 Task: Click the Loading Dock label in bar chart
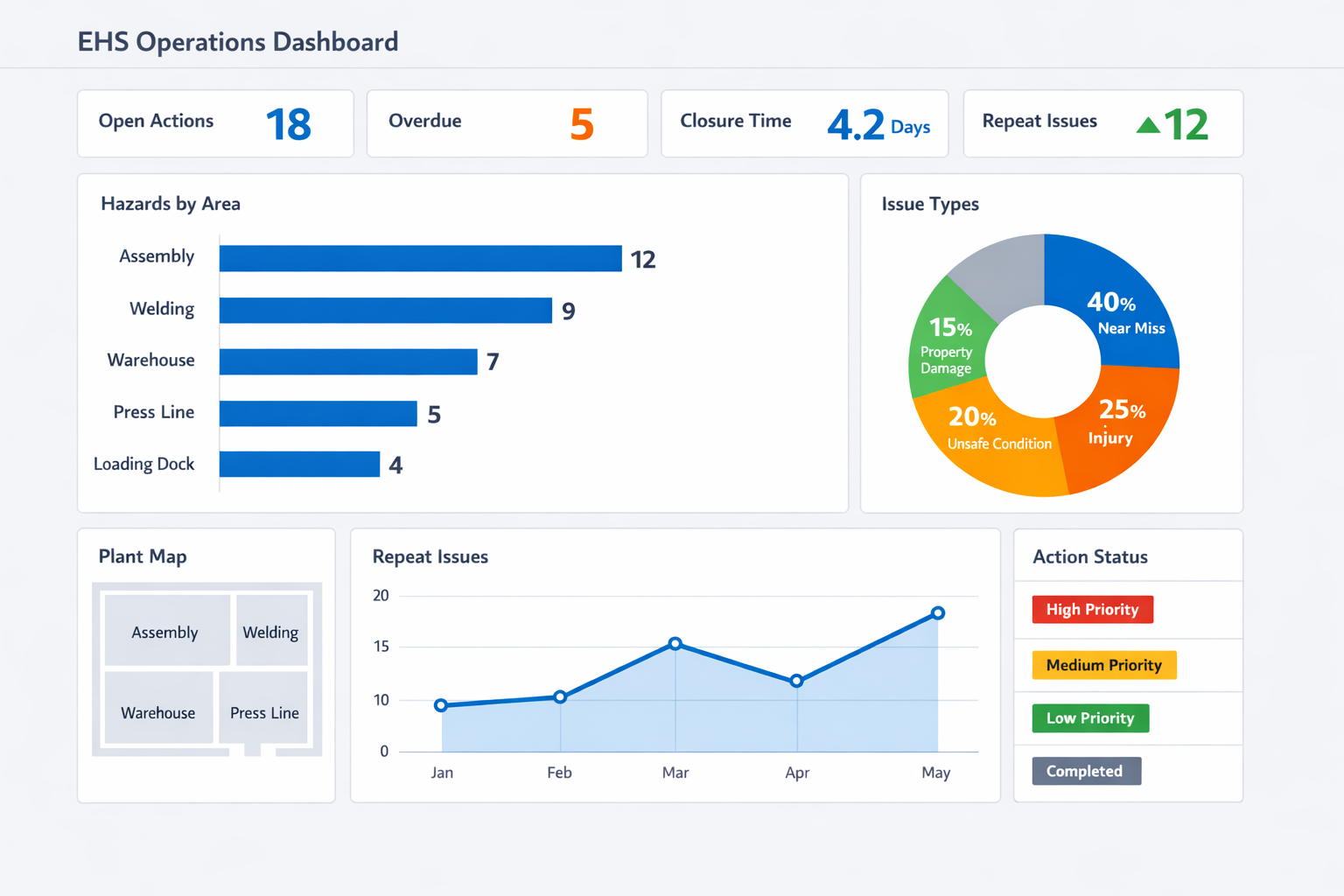(x=144, y=465)
